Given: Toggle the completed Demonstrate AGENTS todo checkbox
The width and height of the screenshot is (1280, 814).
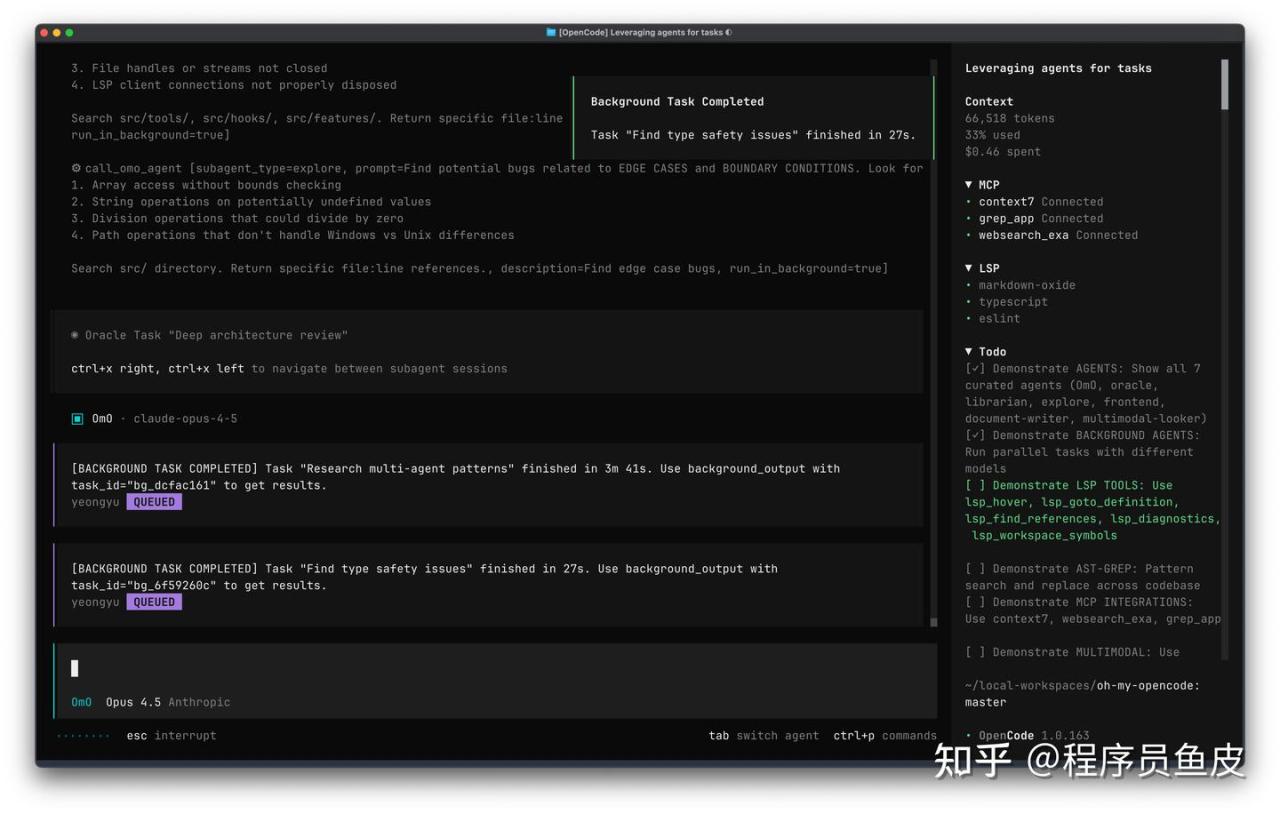Looking at the screenshot, I should (975, 368).
